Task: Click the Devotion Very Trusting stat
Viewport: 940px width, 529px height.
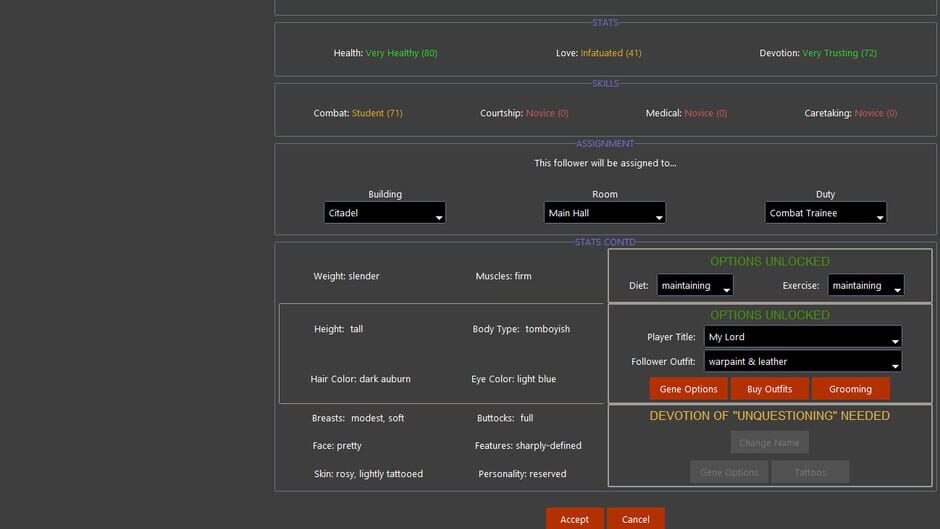Action: pos(839,53)
